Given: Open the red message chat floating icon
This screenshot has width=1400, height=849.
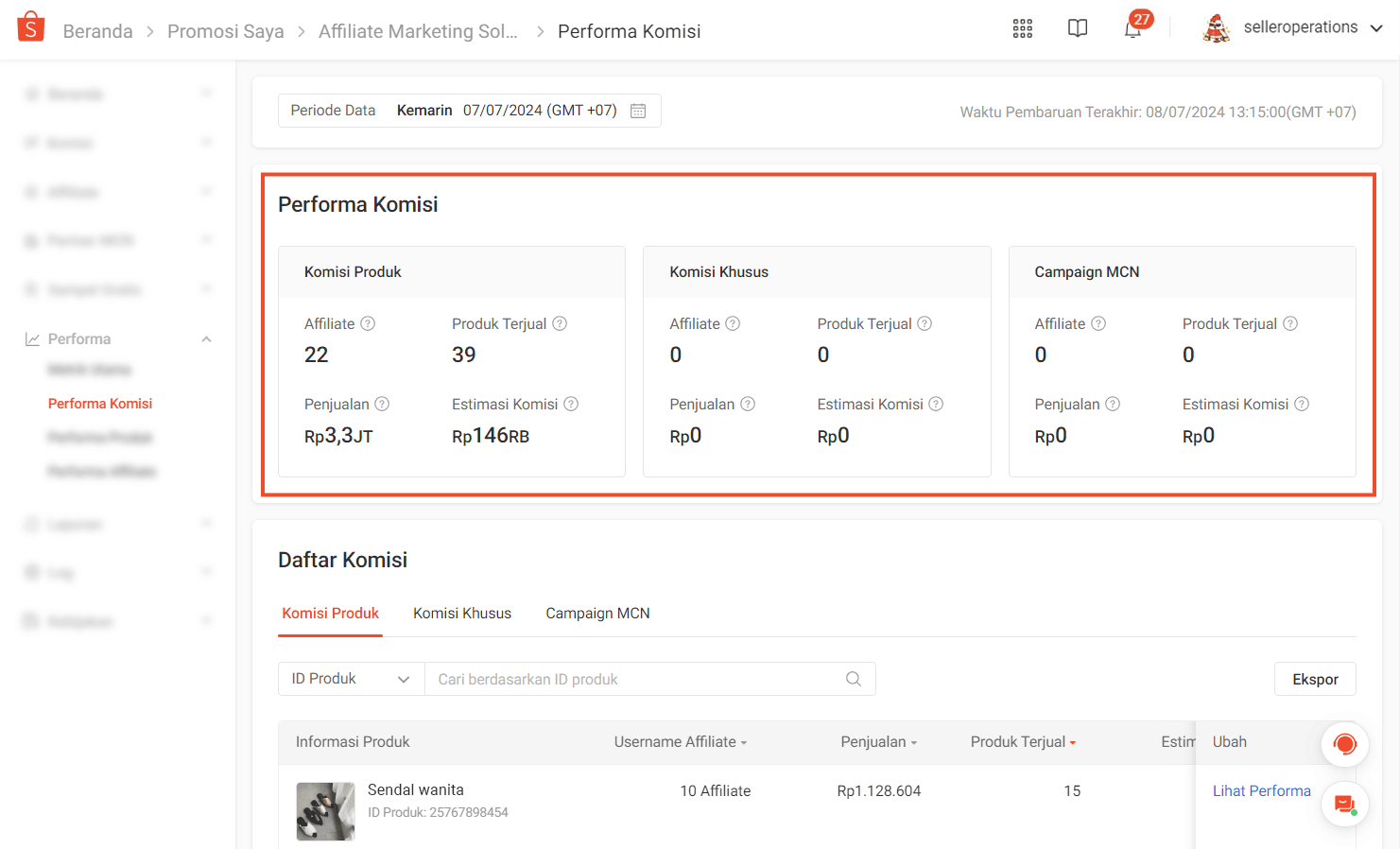Looking at the screenshot, I should (1345, 805).
